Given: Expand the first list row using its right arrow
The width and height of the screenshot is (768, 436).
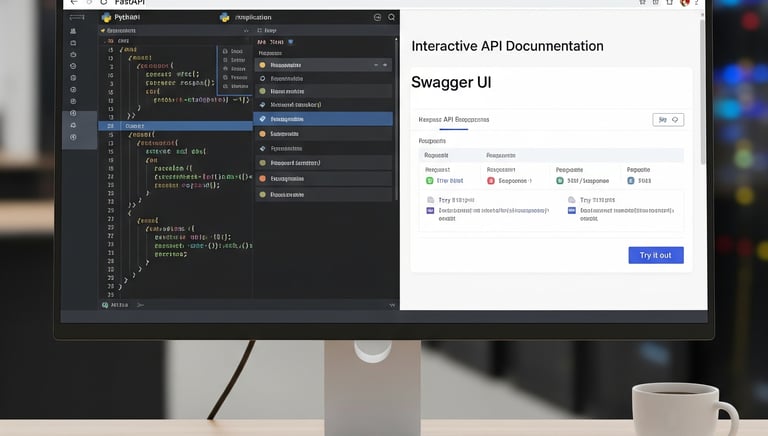Looking at the screenshot, I should [x=385, y=65].
